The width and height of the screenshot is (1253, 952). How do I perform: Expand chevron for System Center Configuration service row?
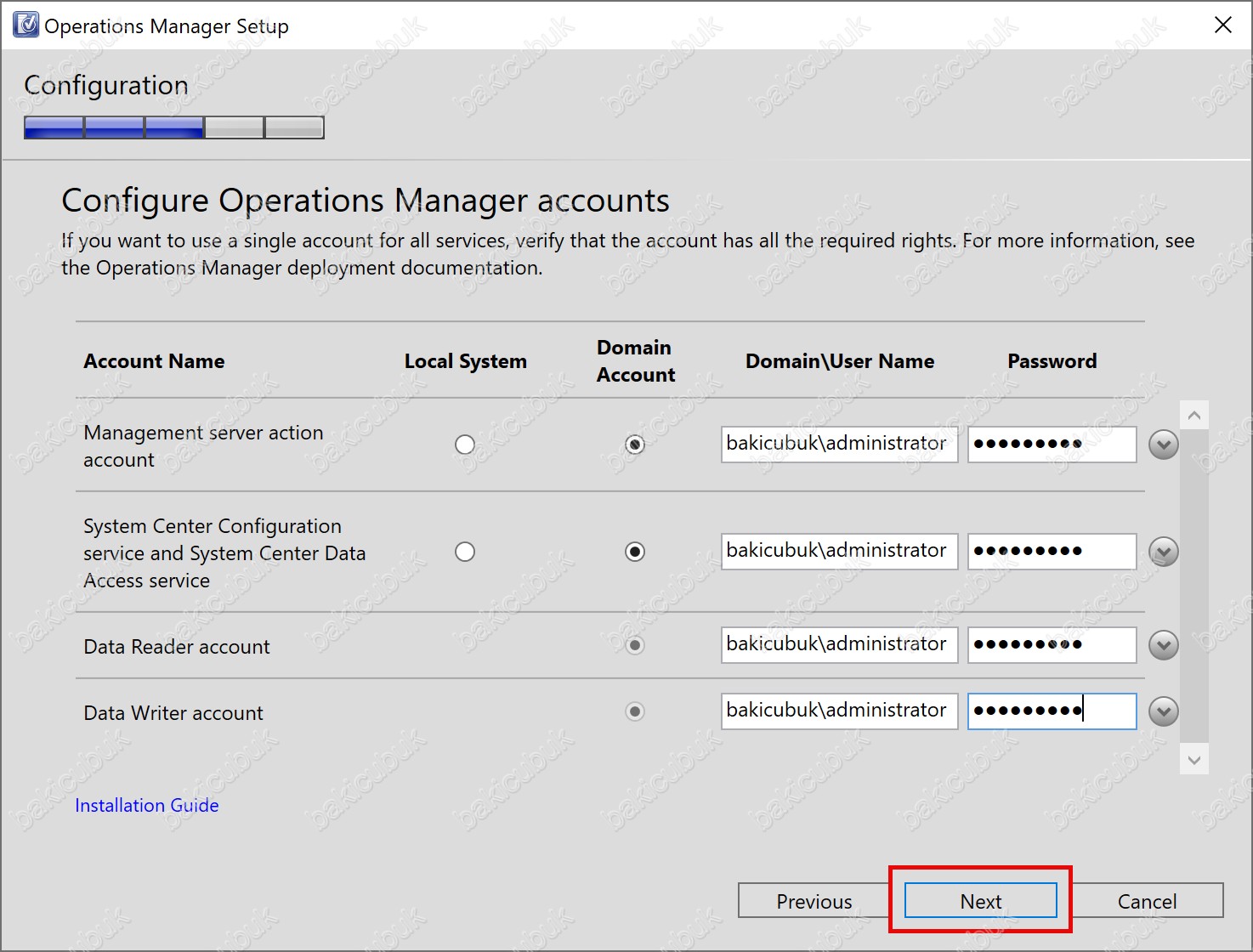tap(1164, 552)
